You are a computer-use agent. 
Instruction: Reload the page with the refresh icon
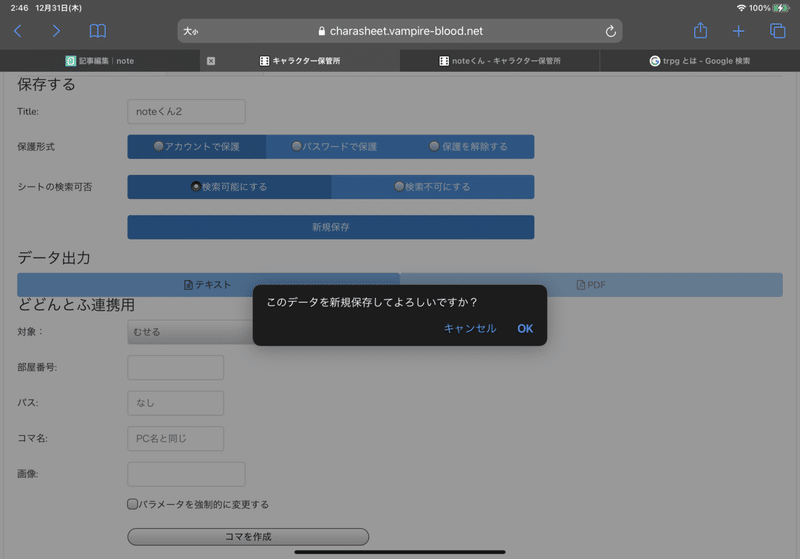610,31
